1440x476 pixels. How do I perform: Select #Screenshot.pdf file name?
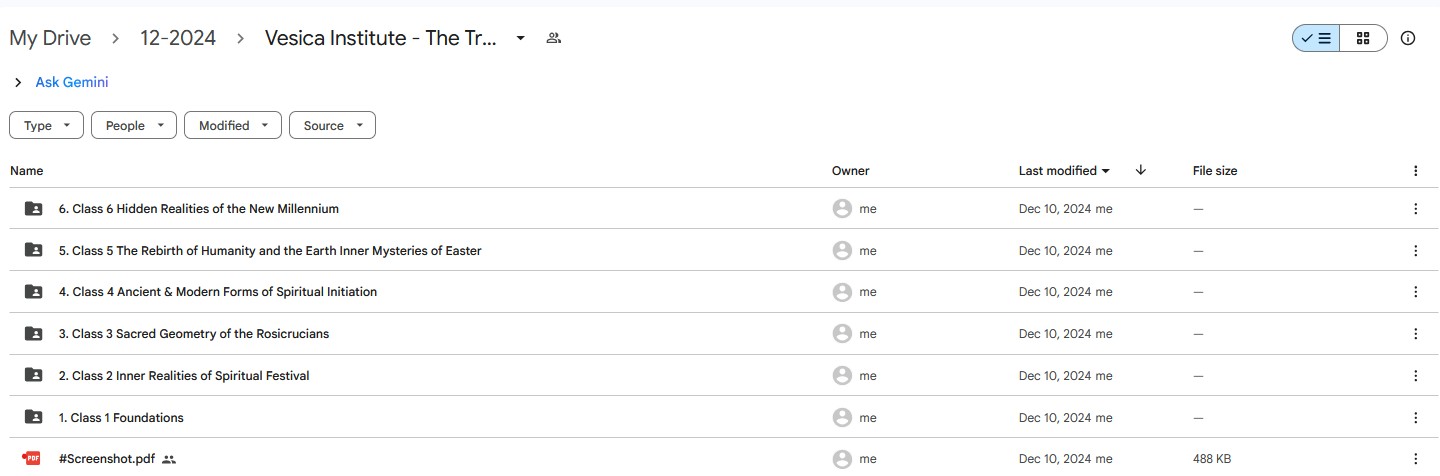107,459
